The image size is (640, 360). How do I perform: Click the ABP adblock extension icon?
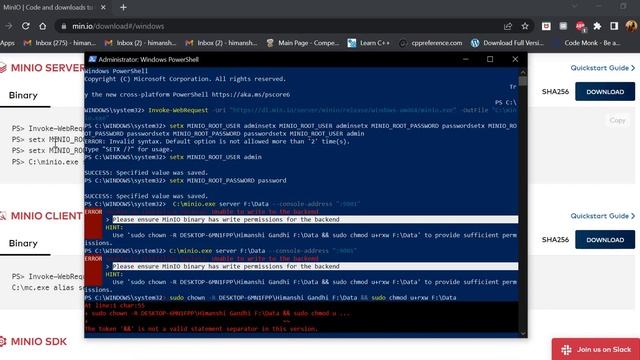[580, 26]
